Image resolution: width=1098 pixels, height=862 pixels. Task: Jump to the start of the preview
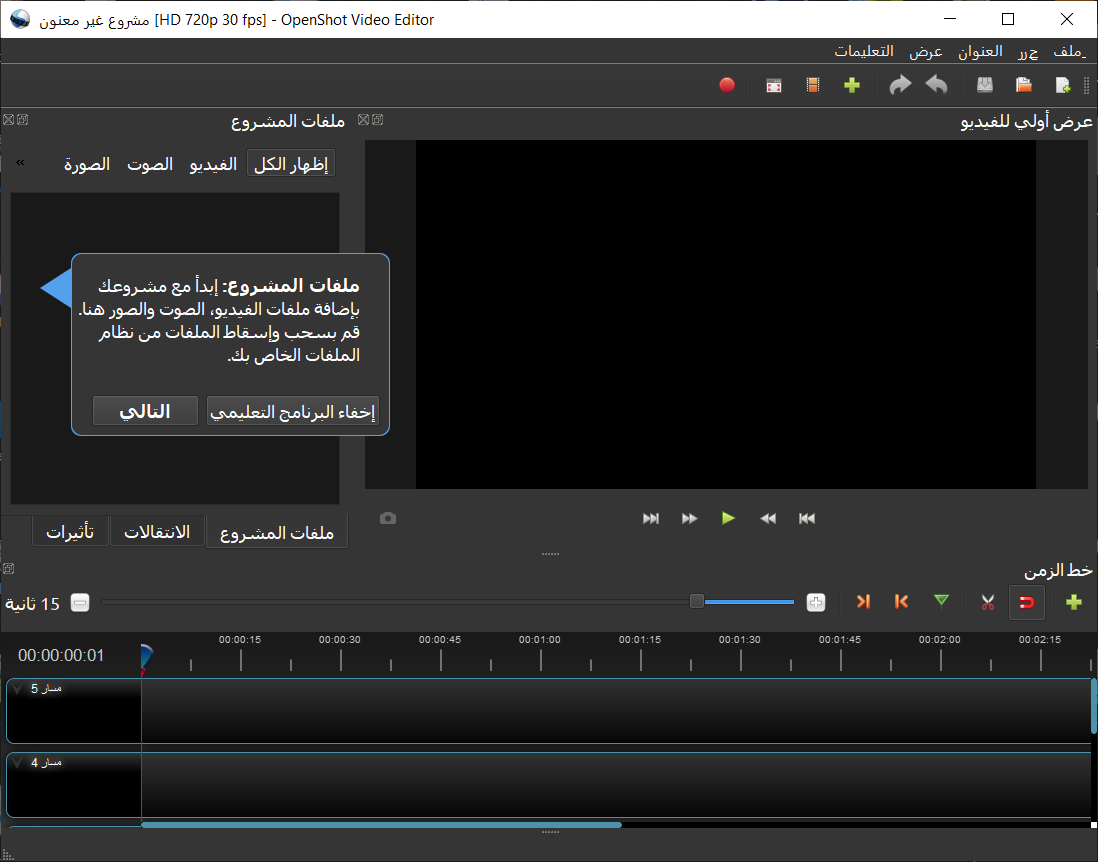pyautogui.click(x=807, y=518)
